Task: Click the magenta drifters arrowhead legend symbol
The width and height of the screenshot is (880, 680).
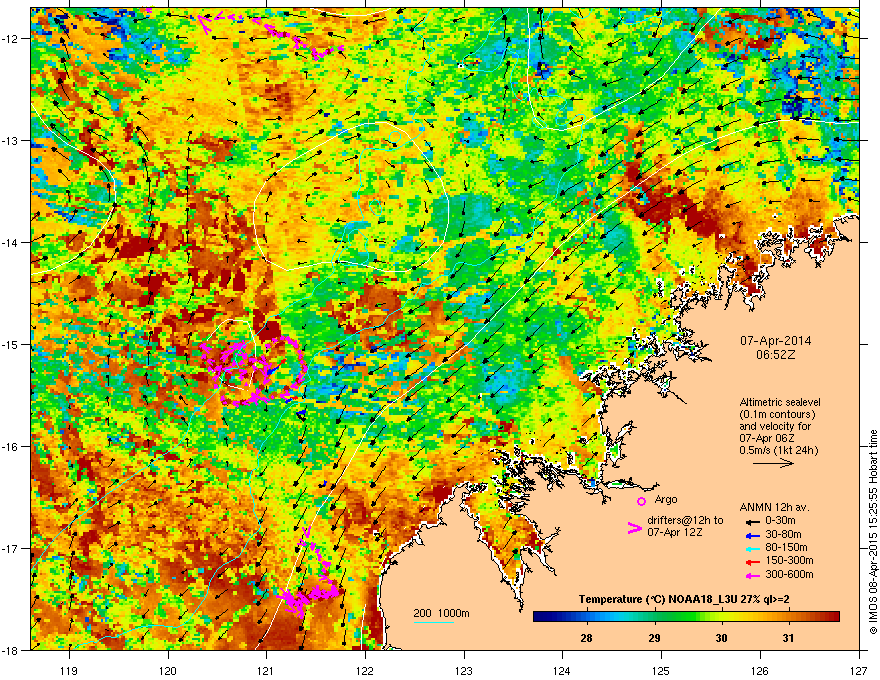Action: point(635,528)
